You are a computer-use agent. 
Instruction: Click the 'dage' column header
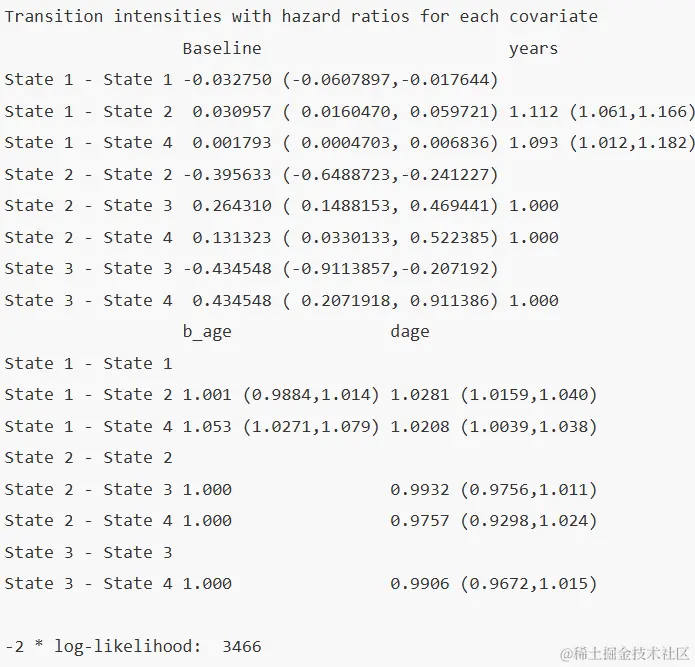[x=409, y=332]
